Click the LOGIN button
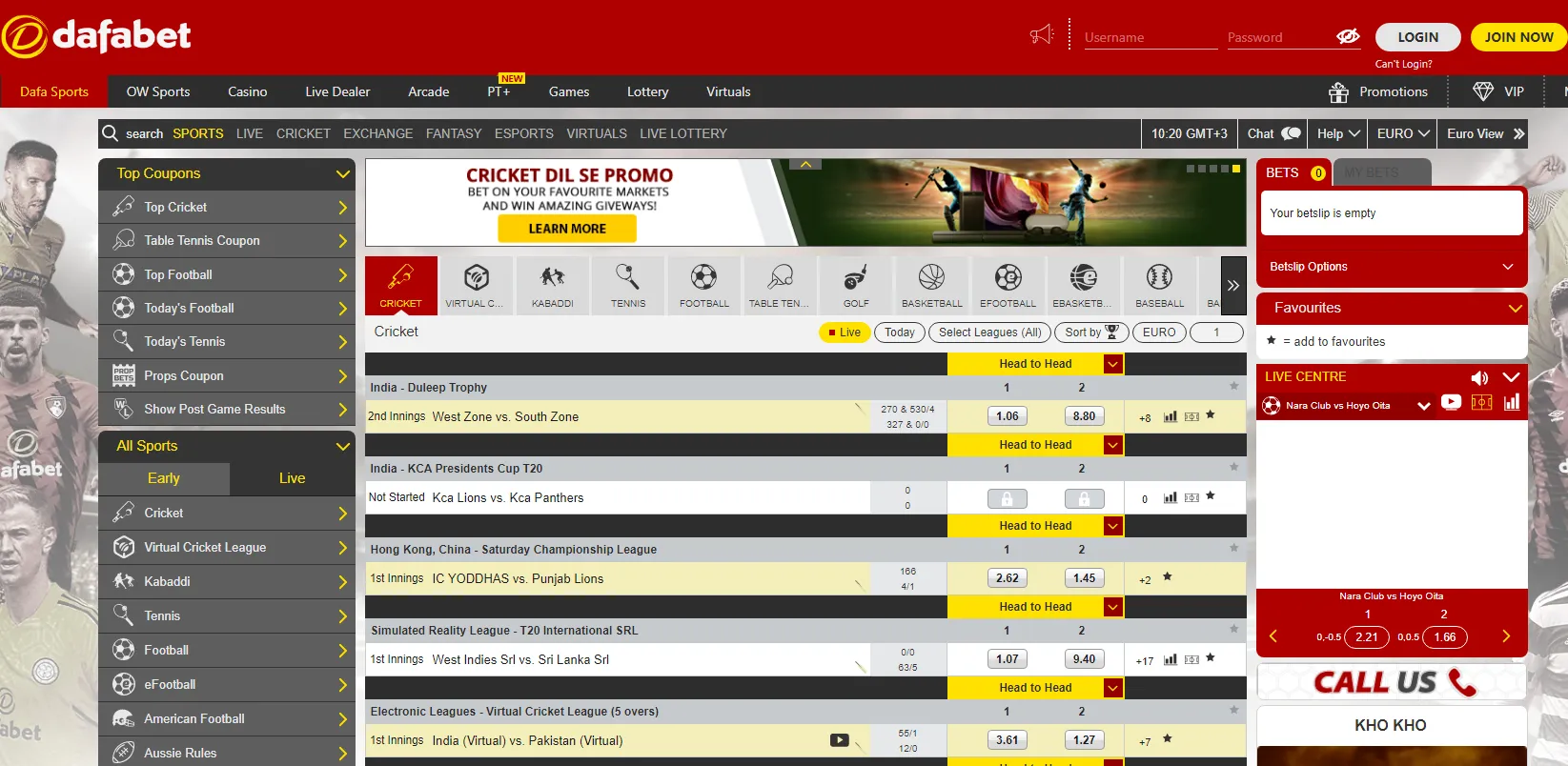The width and height of the screenshot is (1568, 766). [x=1418, y=37]
